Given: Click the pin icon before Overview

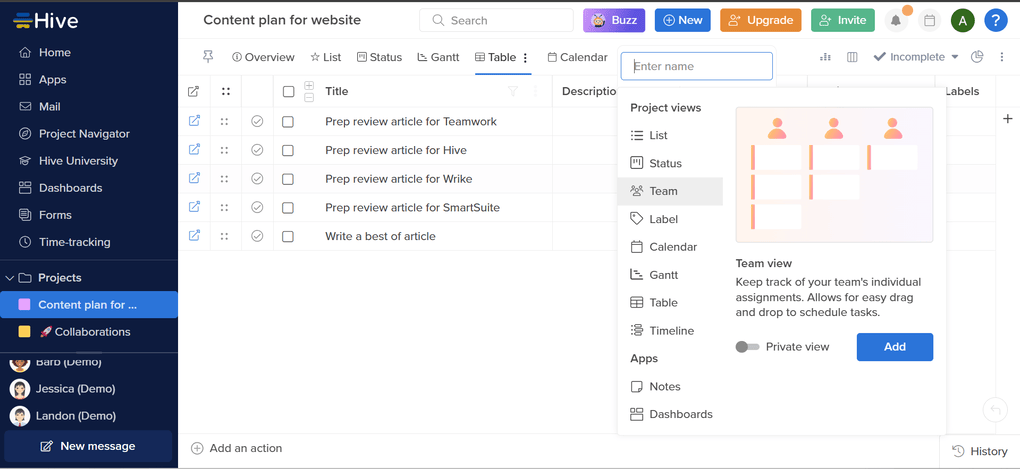Looking at the screenshot, I should coord(208,57).
